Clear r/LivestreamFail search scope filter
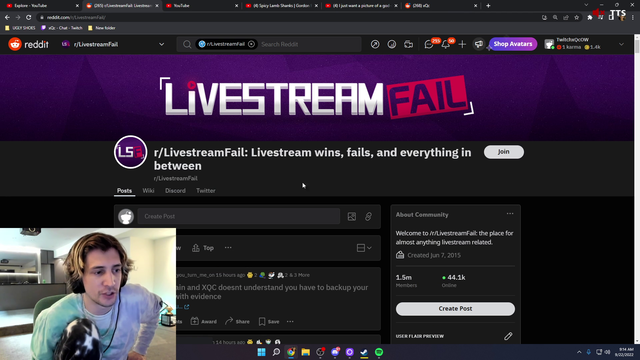This screenshot has height=360, width=640. (251, 44)
